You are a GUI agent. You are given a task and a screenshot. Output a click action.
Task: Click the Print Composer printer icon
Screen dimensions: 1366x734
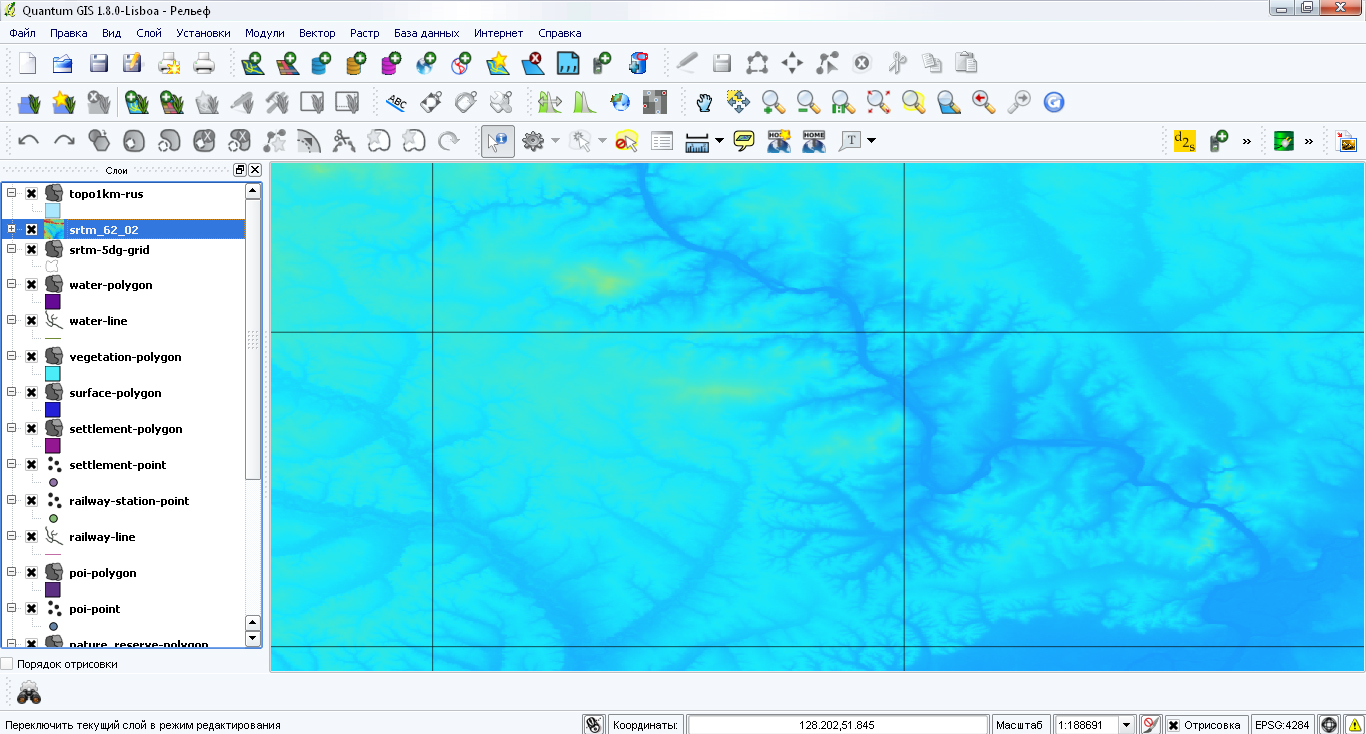203,64
